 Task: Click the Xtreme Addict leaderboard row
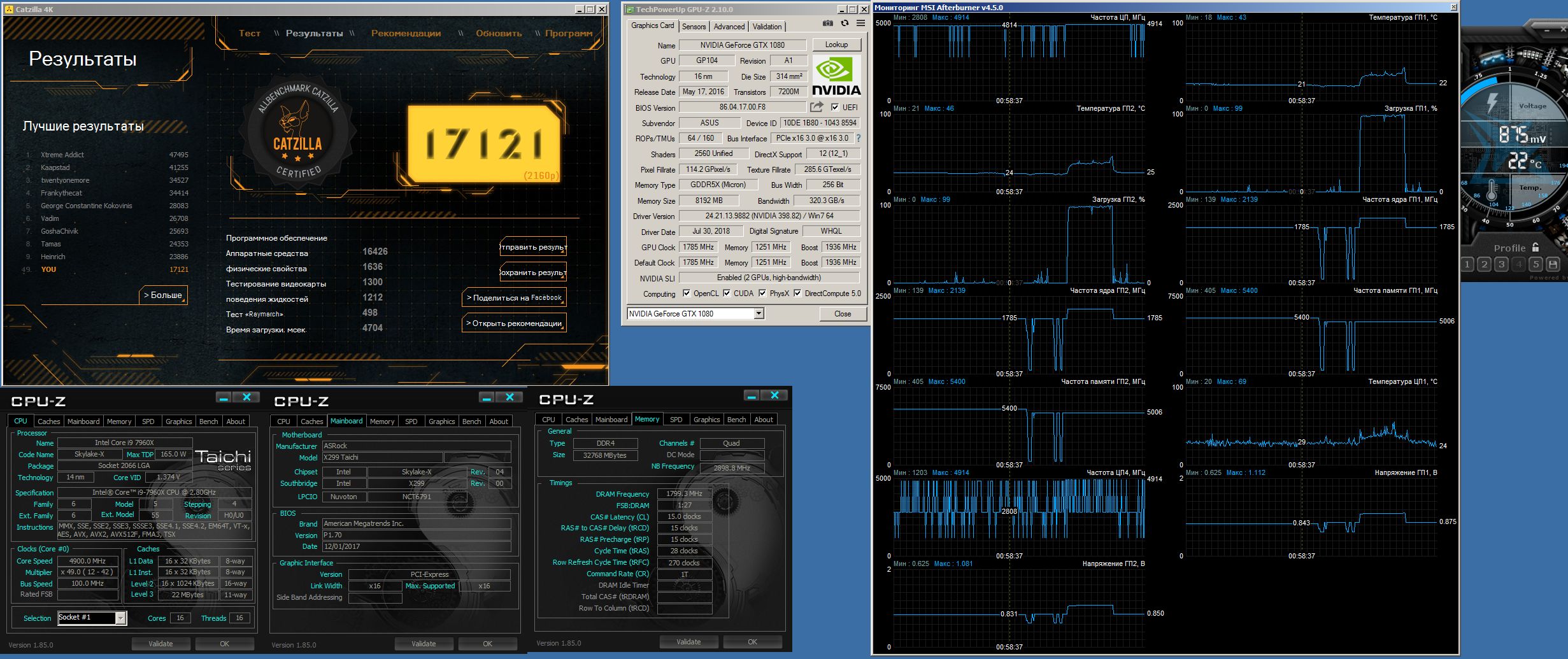(x=106, y=155)
